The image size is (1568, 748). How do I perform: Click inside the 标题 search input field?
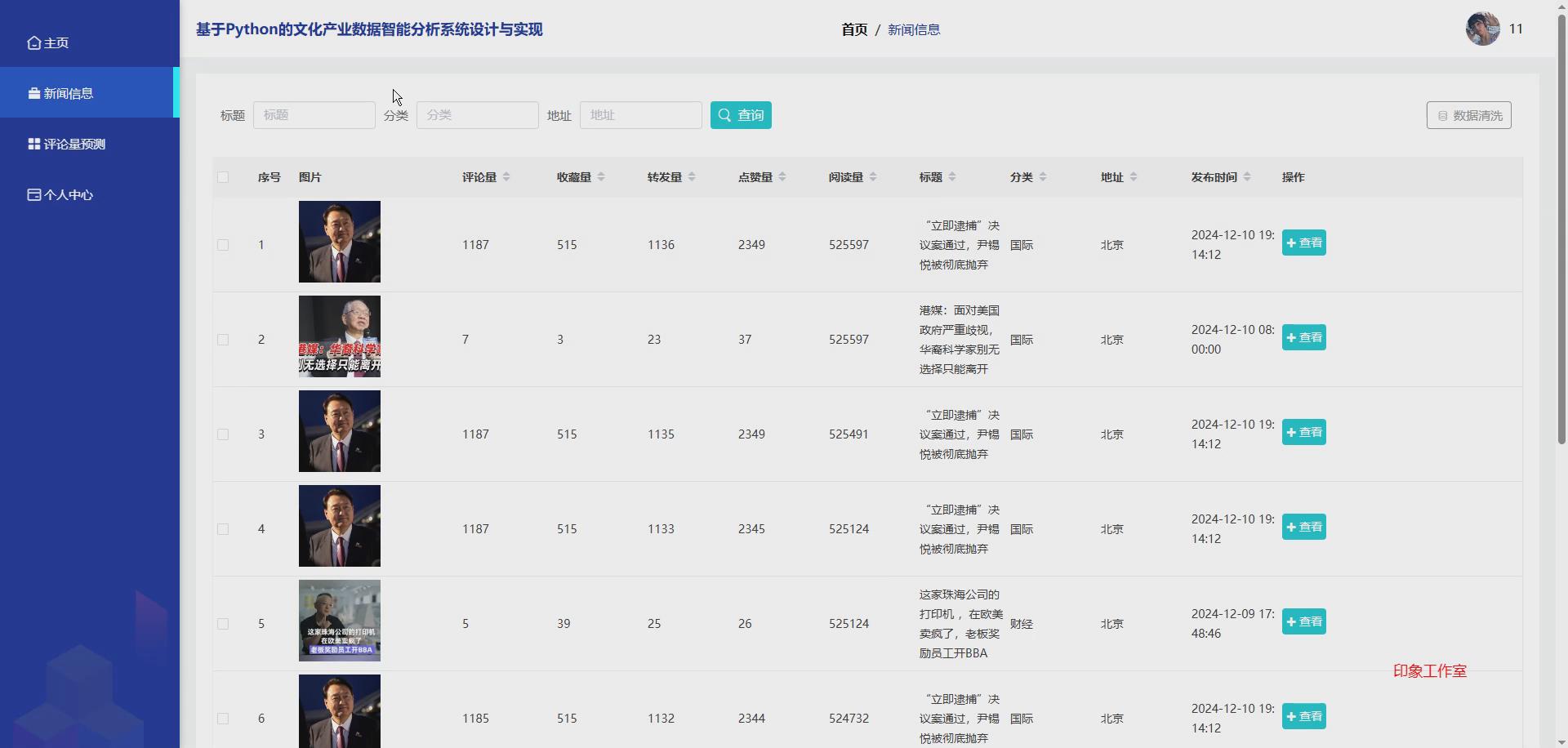[x=314, y=115]
